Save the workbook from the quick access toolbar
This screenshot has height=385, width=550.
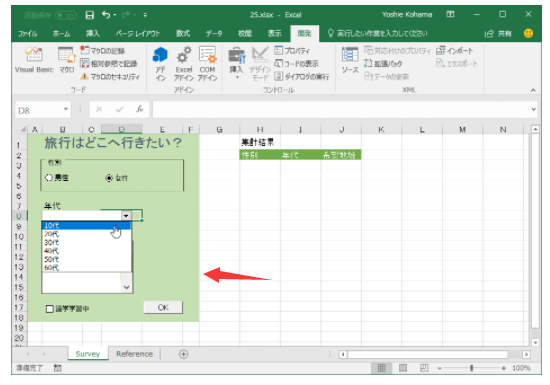90,15
